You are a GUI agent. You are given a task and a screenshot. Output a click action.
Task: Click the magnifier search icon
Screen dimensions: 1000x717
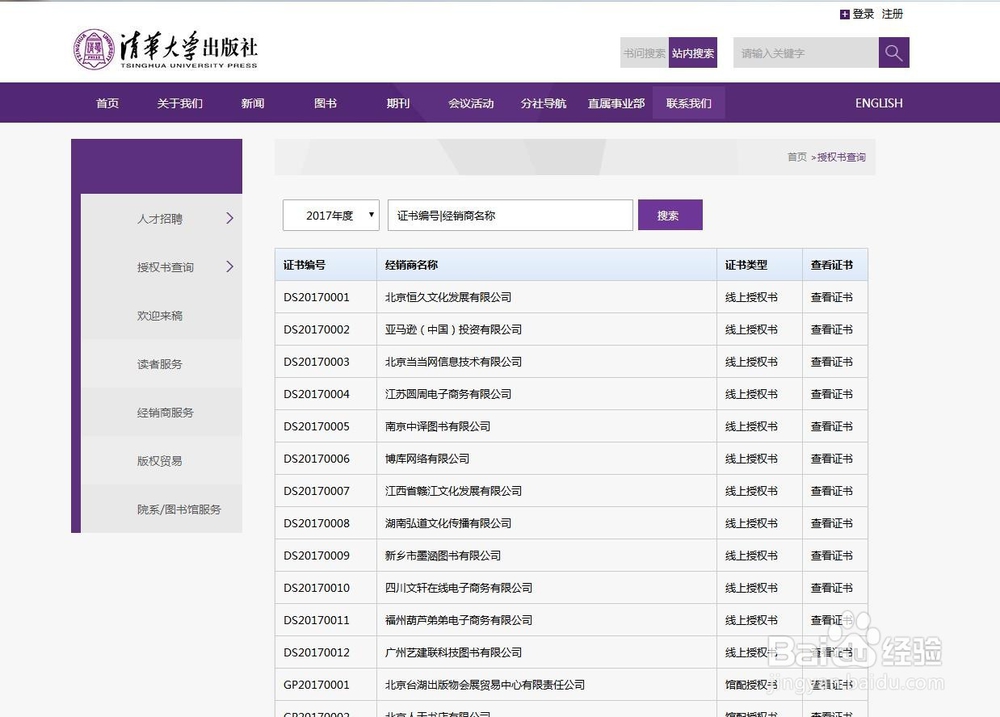893,52
